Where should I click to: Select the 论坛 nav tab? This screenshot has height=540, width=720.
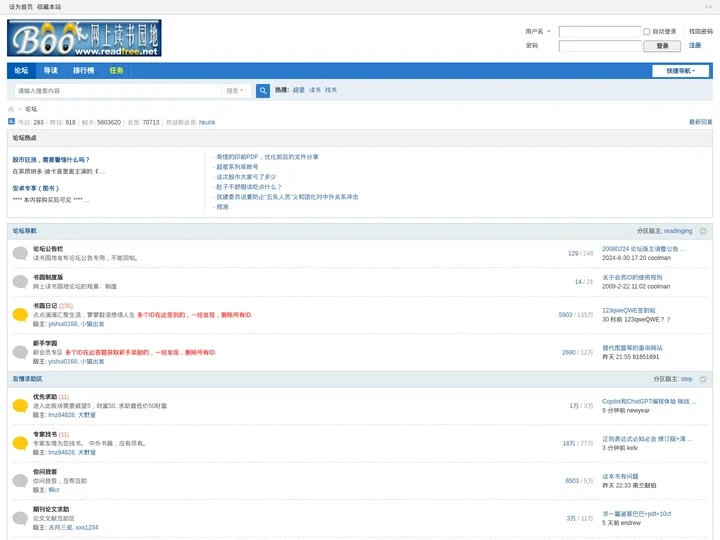coord(21,70)
